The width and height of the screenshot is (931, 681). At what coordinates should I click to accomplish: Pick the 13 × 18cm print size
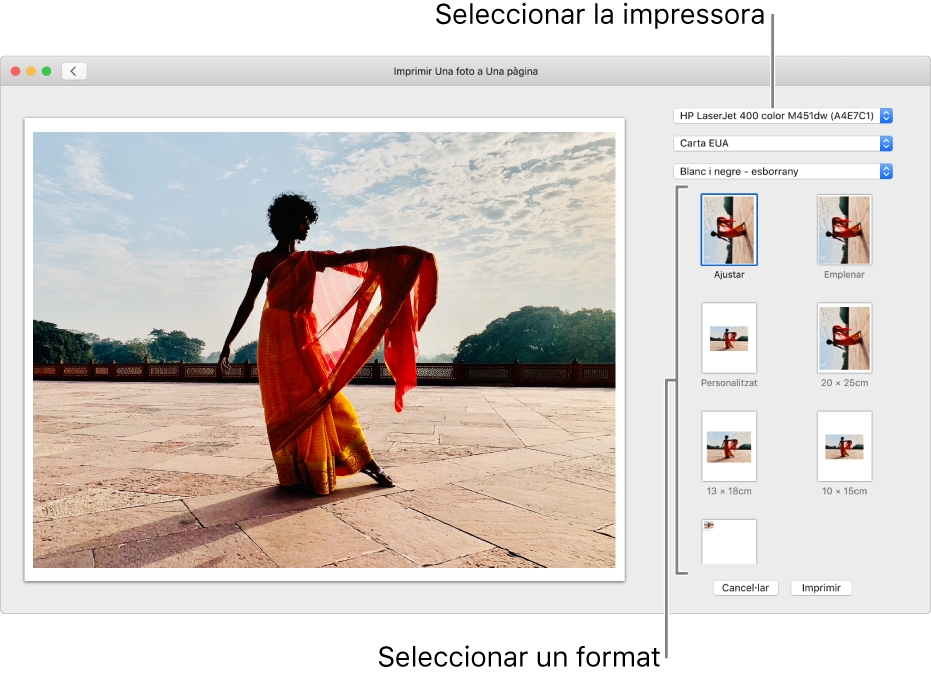click(729, 445)
